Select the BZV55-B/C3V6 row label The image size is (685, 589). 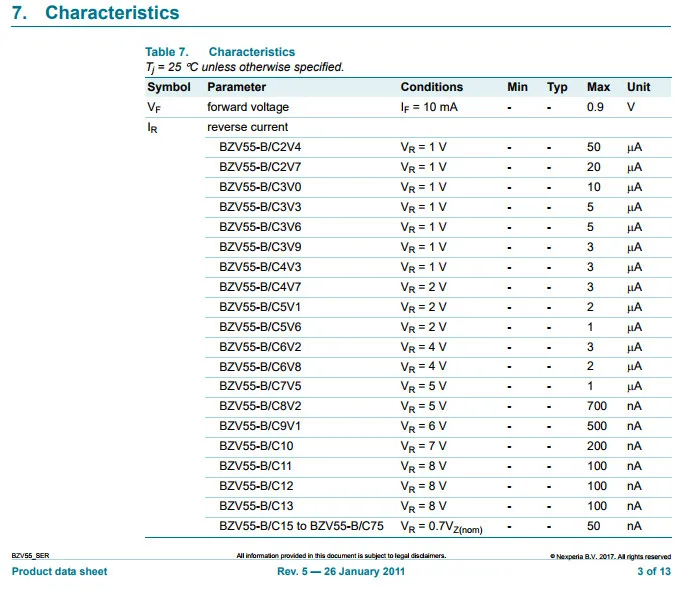coord(260,227)
